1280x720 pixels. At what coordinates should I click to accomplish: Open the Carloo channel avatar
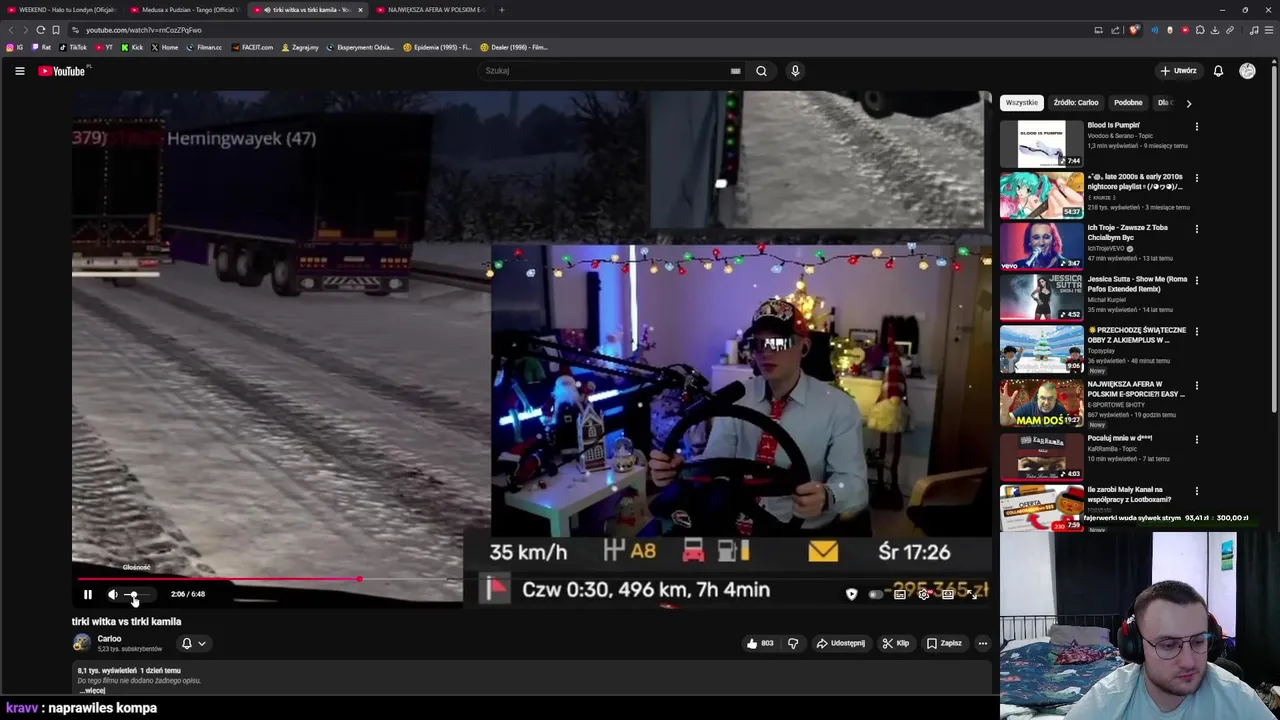point(81,643)
